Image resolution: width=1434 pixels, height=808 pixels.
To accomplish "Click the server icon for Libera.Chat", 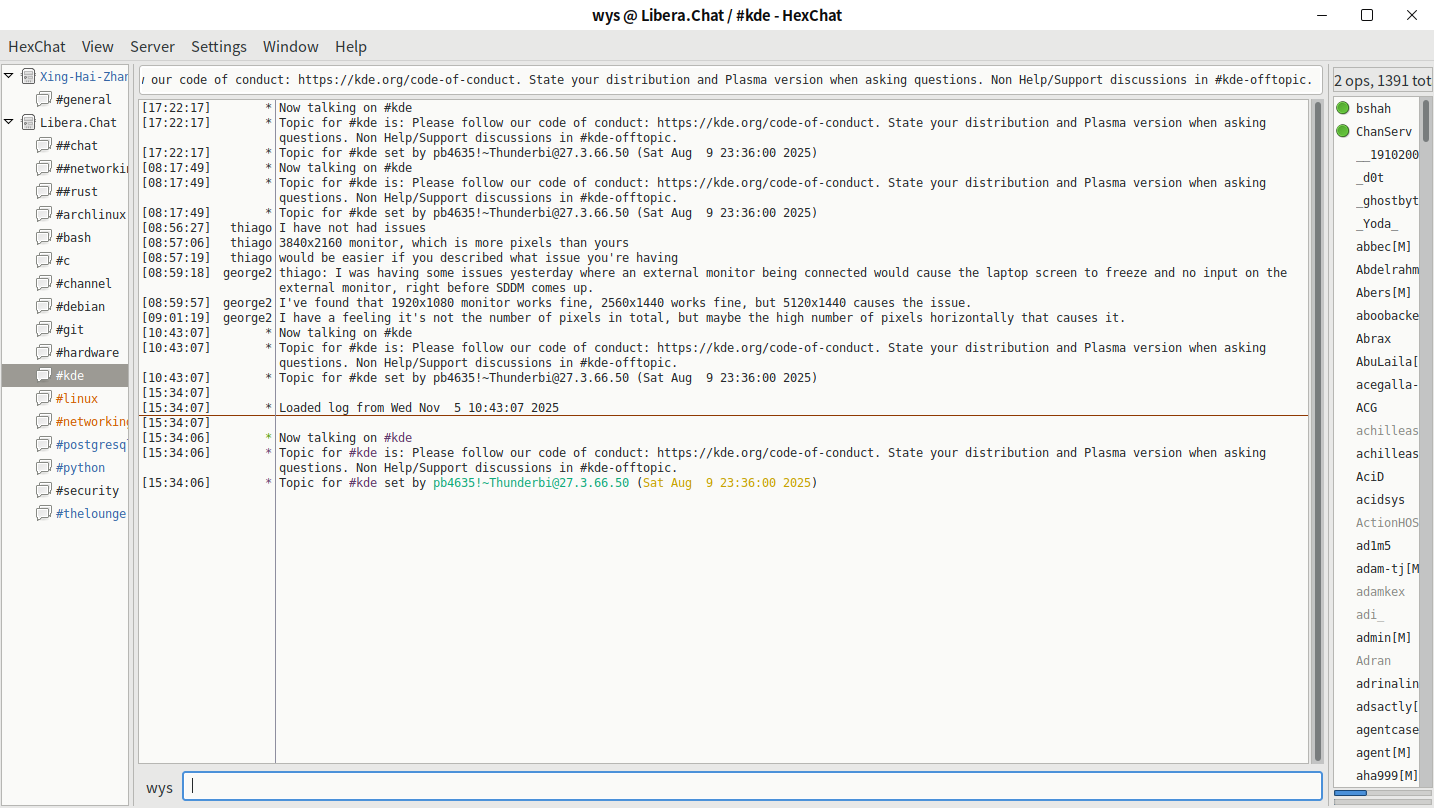I will [28, 122].
